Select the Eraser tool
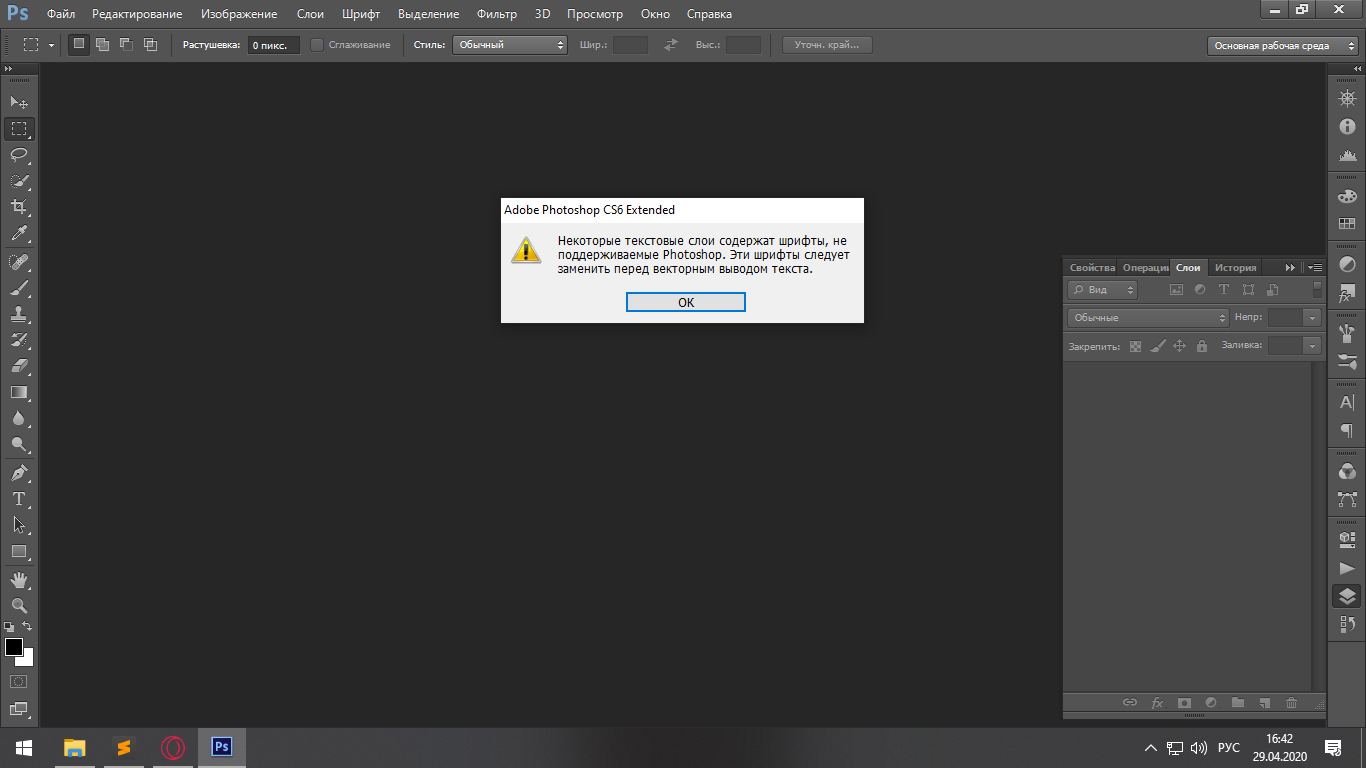This screenshot has height=768, width=1366. click(19, 366)
